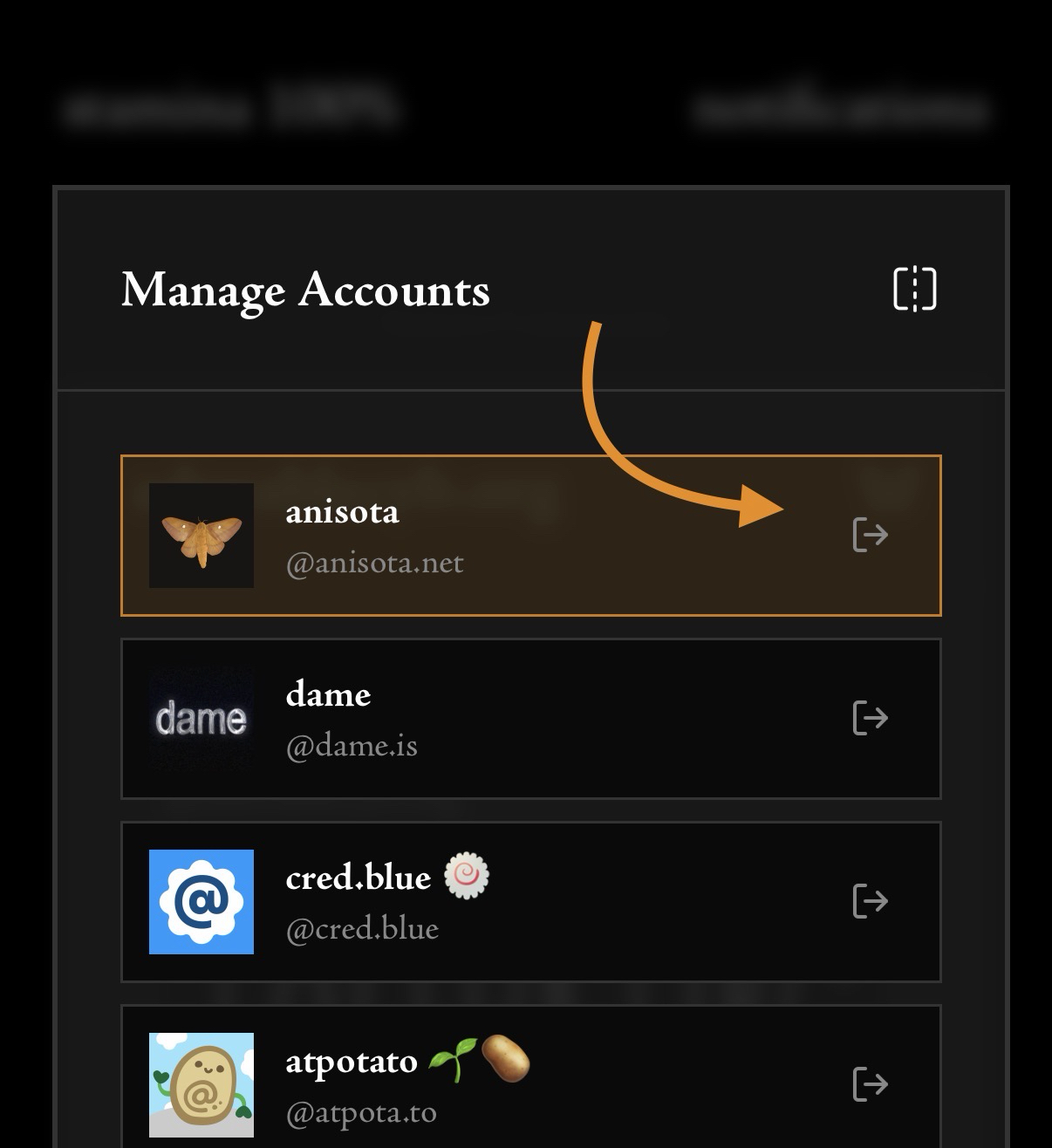
Task: Click the atpotato potato avatar
Action: coord(202,1084)
